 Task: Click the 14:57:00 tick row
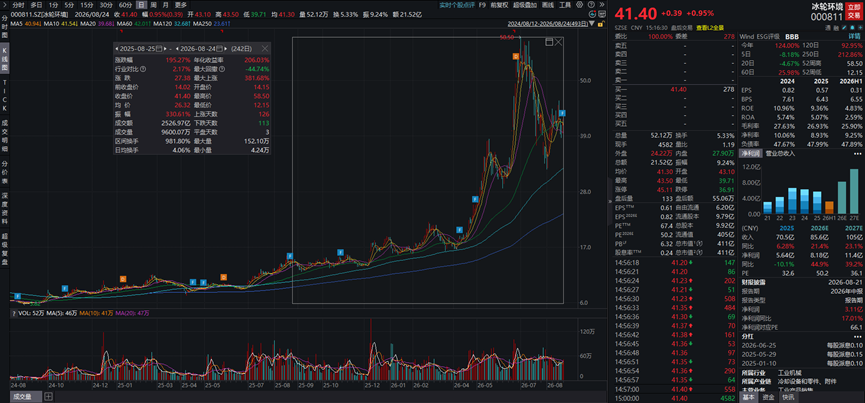tap(674, 389)
